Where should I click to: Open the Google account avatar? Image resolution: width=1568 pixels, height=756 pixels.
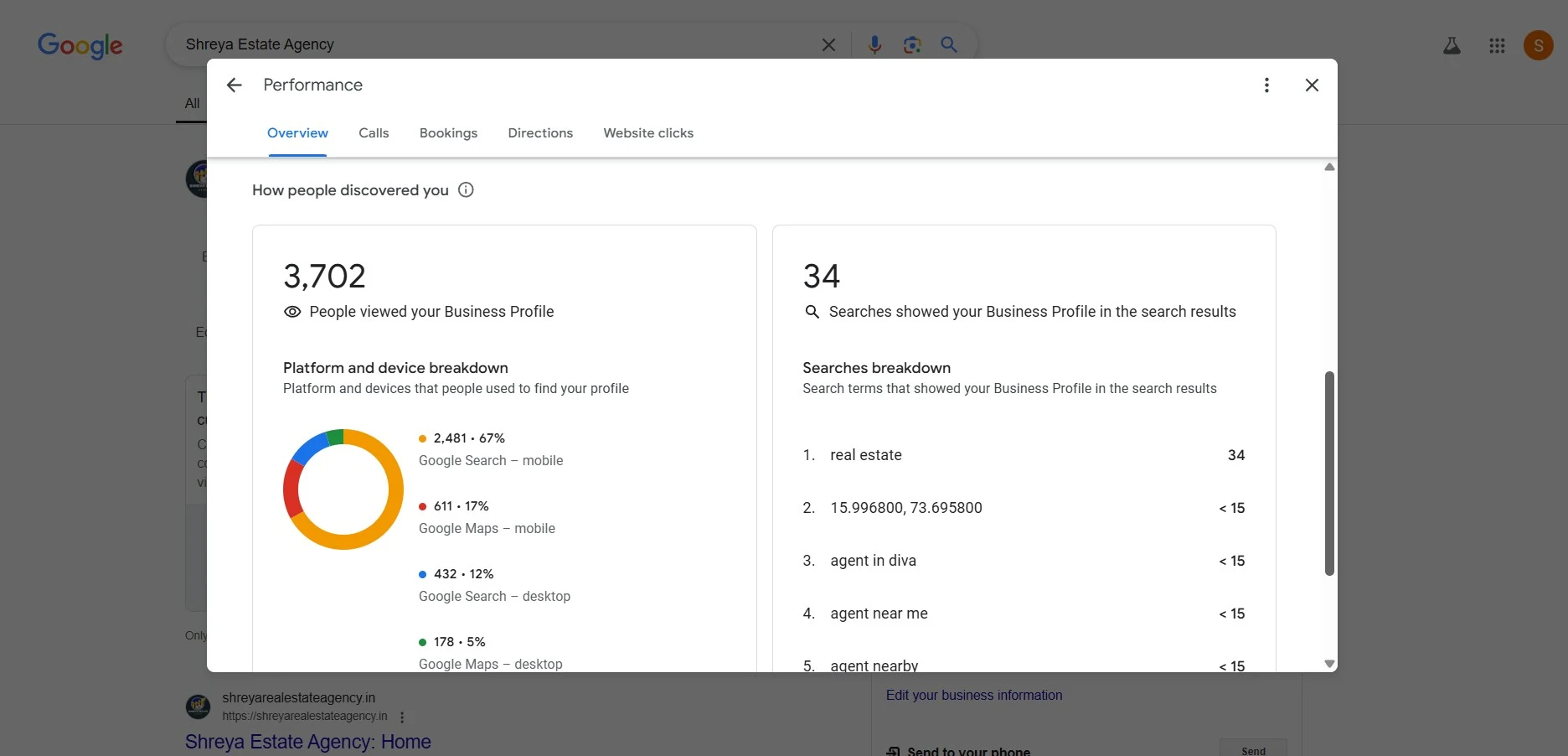1538,46
